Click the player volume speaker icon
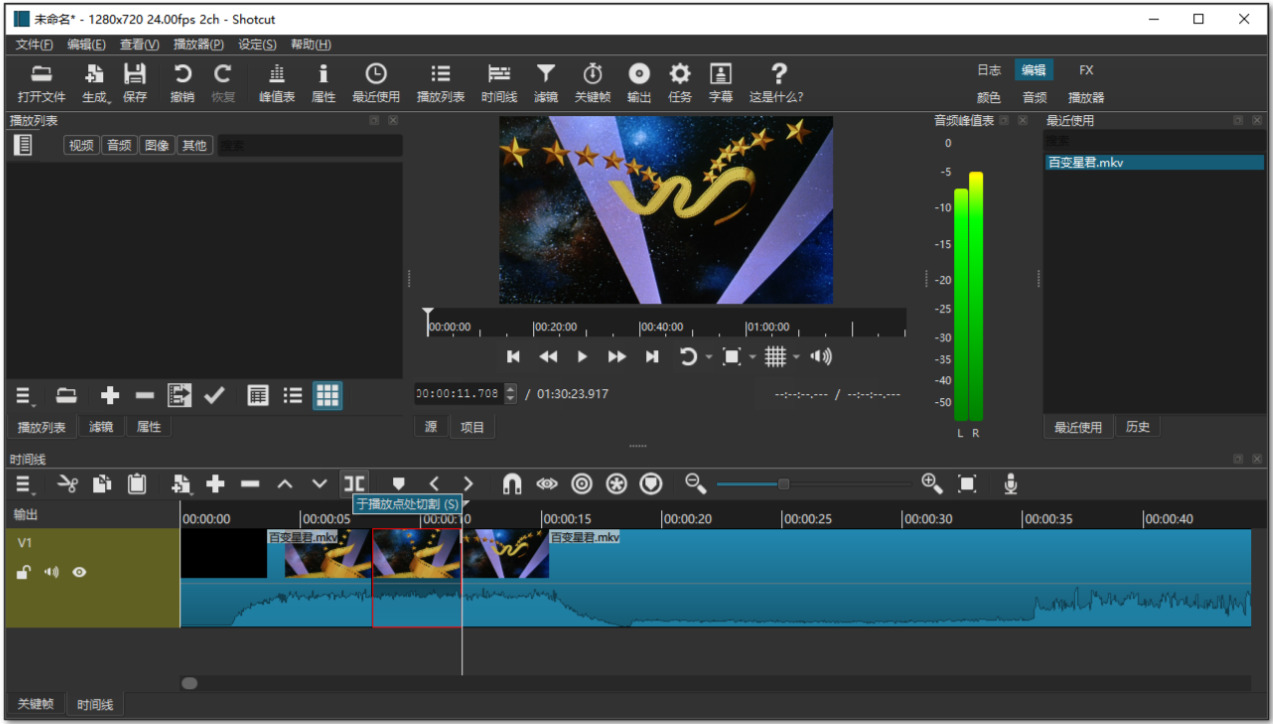The height and width of the screenshot is (724, 1273). coord(821,357)
